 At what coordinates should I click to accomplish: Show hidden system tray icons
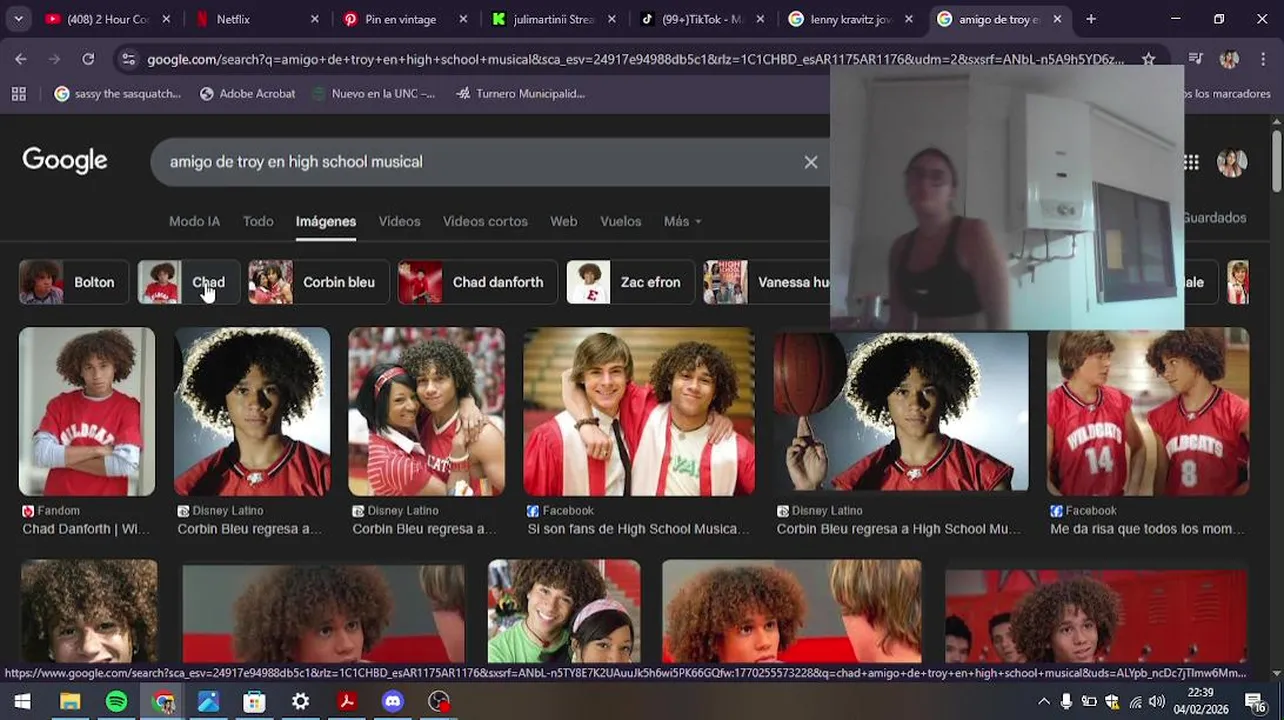[x=1043, y=701]
